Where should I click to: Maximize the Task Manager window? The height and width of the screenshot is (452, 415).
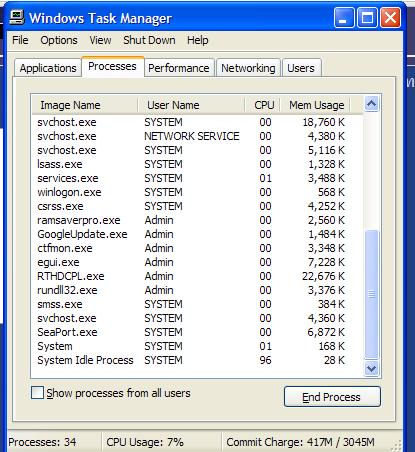point(367,18)
